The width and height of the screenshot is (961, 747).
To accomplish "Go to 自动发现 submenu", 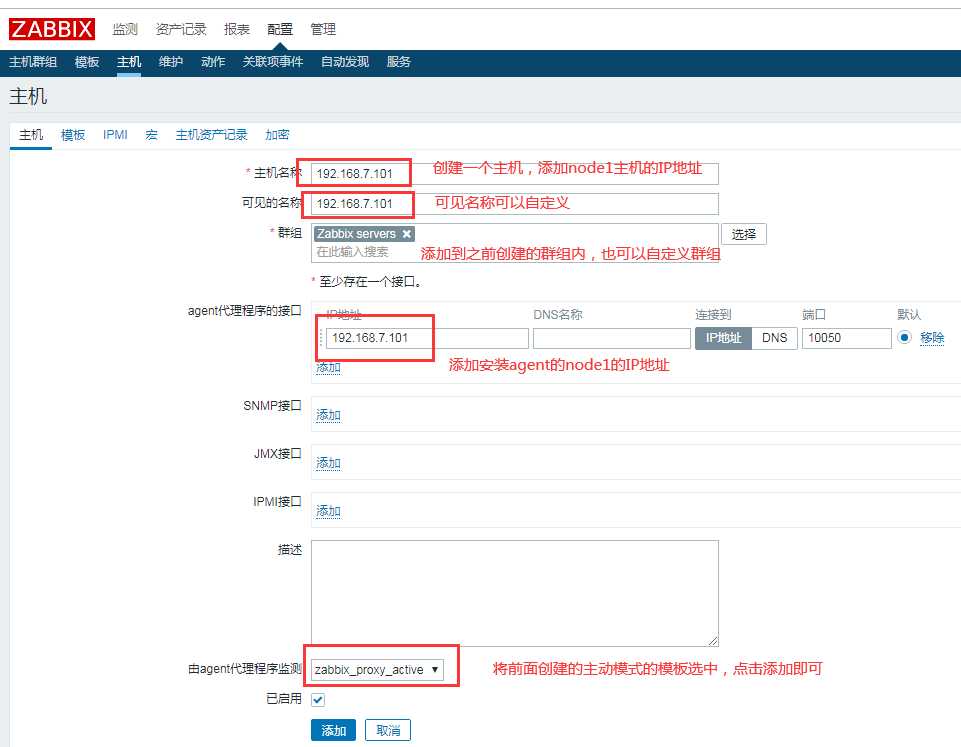I will click(344, 62).
